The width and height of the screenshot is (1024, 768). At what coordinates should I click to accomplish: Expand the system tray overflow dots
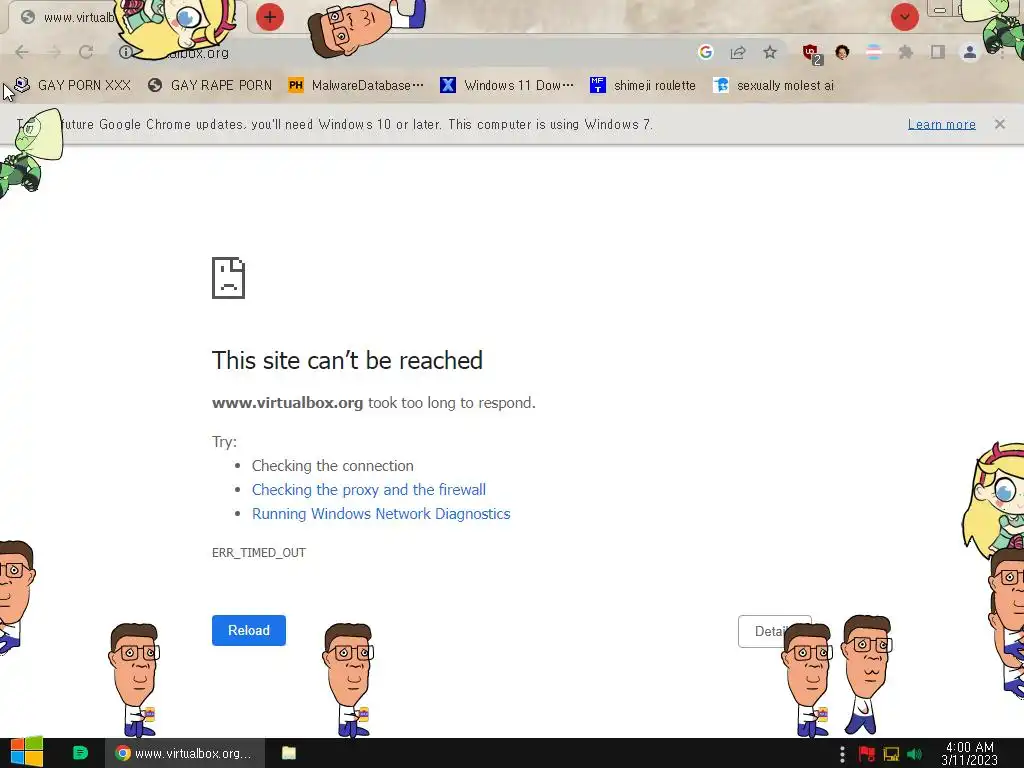click(x=842, y=754)
